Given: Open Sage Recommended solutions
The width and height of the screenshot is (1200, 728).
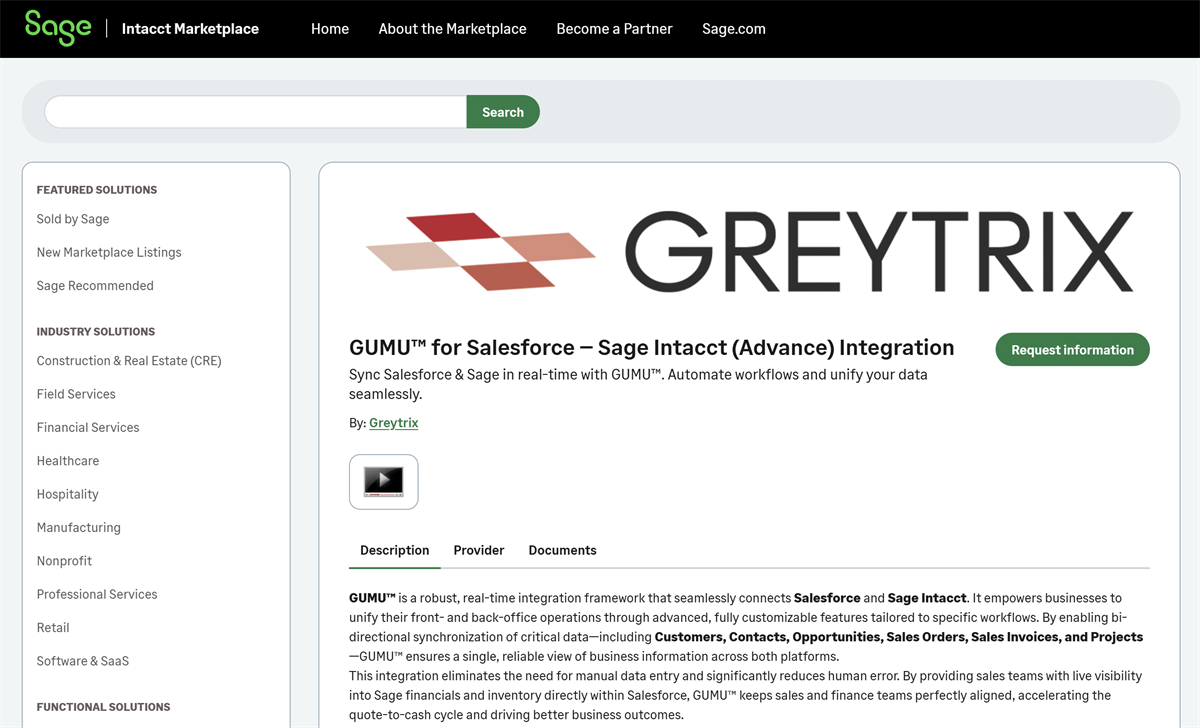Looking at the screenshot, I should [x=95, y=286].
